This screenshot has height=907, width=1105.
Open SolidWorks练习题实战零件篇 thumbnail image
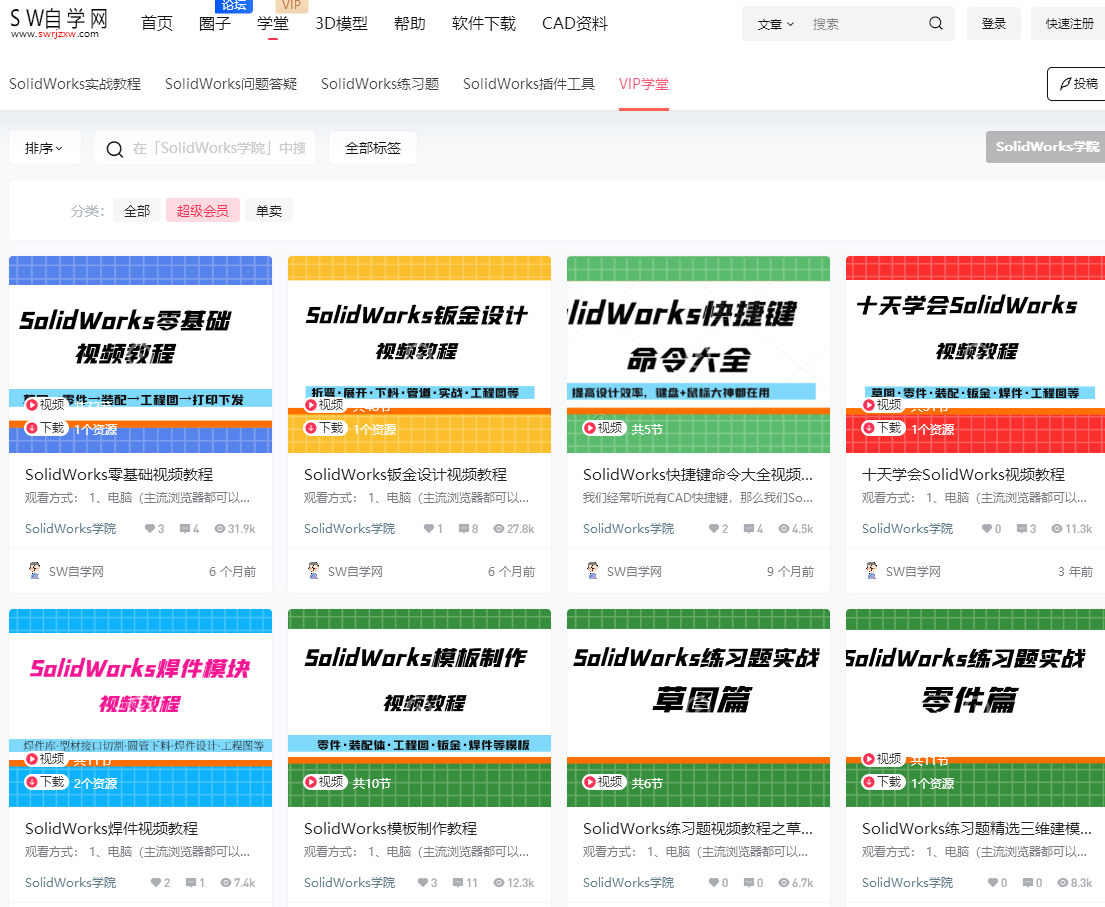[975, 708]
